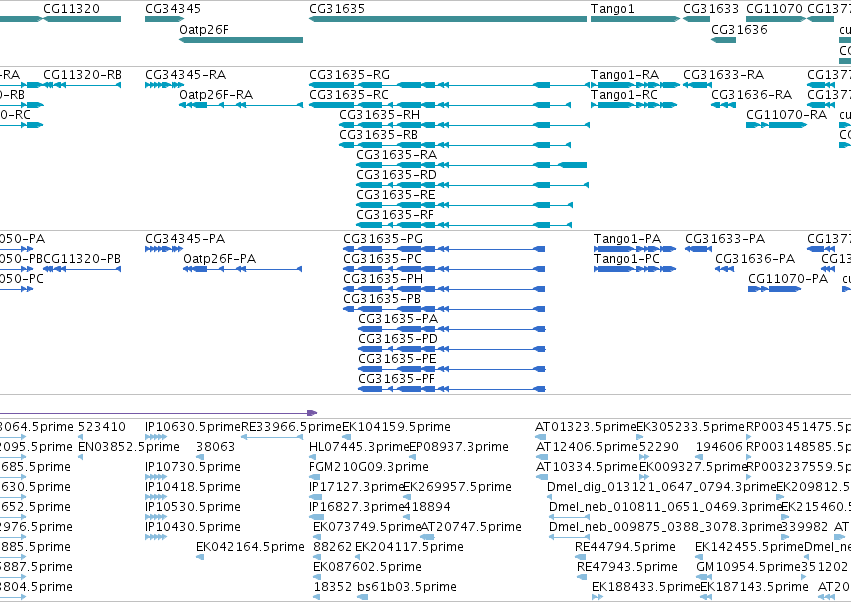Select EST RE47943.5prime

[580, 577]
